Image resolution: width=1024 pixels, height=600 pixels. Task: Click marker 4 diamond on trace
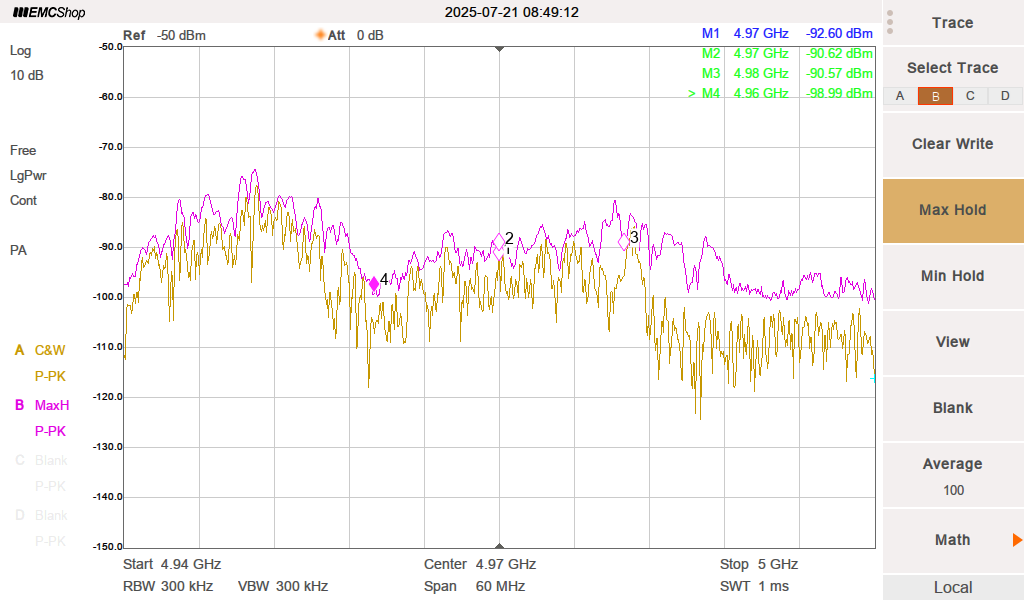pos(374,284)
